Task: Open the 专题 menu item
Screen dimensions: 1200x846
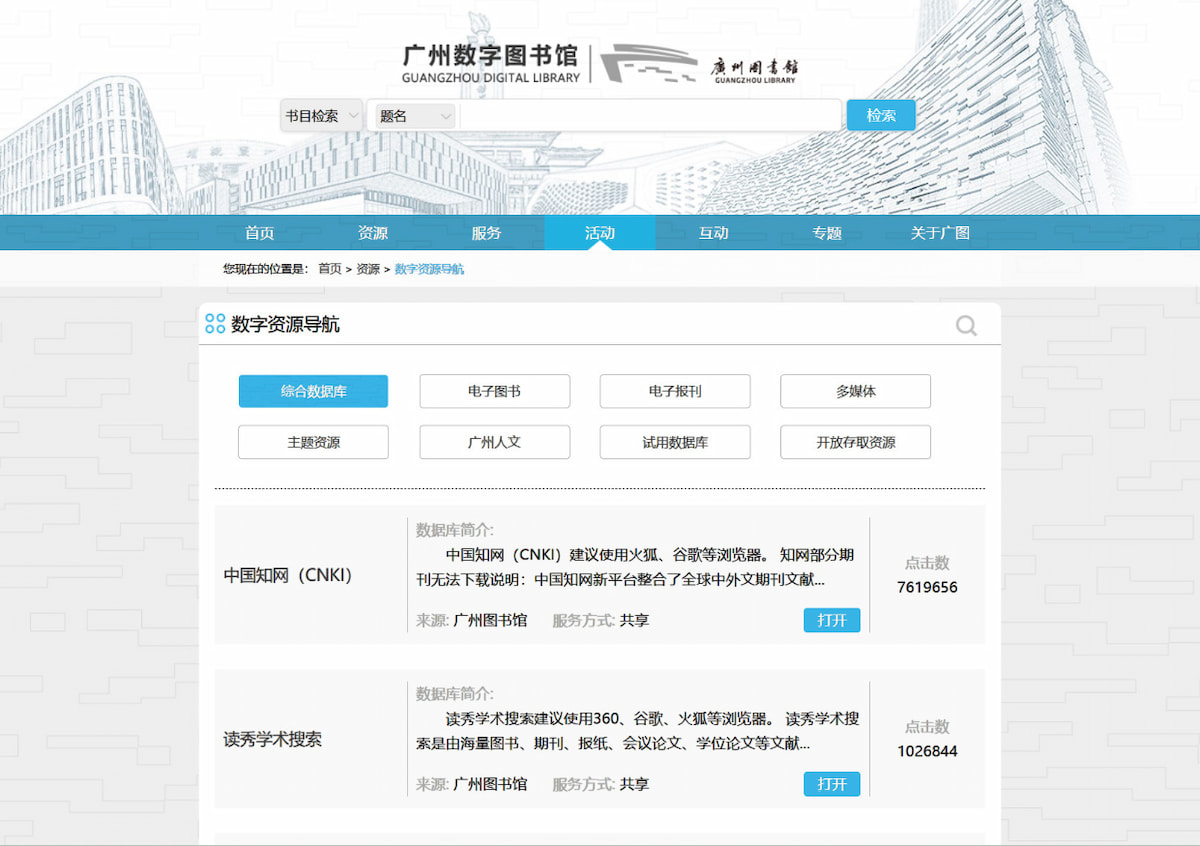Action: pyautogui.click(x=827, y=232)
